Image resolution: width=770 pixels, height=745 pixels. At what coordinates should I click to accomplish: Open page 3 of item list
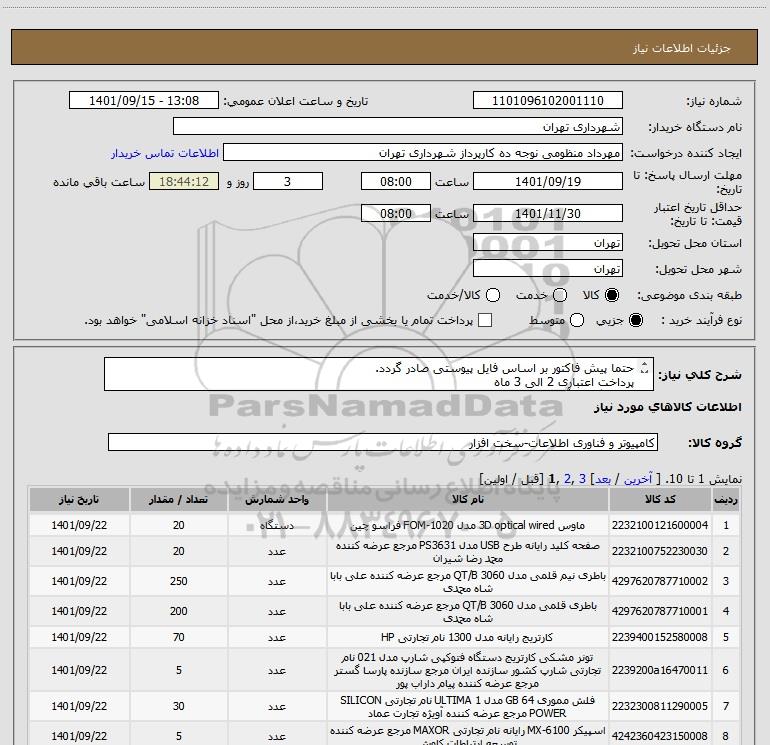[x=582, y=479]
